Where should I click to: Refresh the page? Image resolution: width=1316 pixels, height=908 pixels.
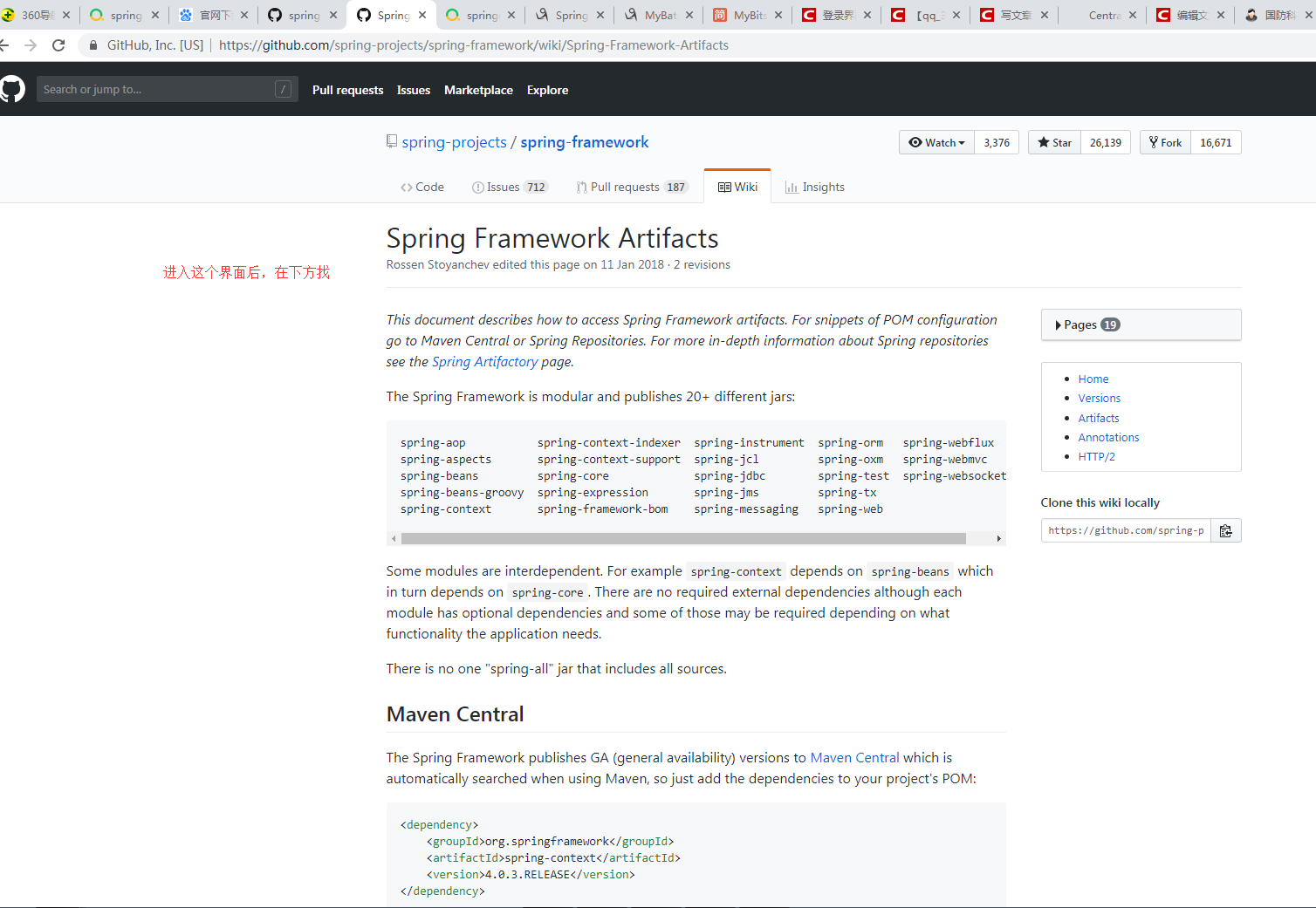[58, 44]
